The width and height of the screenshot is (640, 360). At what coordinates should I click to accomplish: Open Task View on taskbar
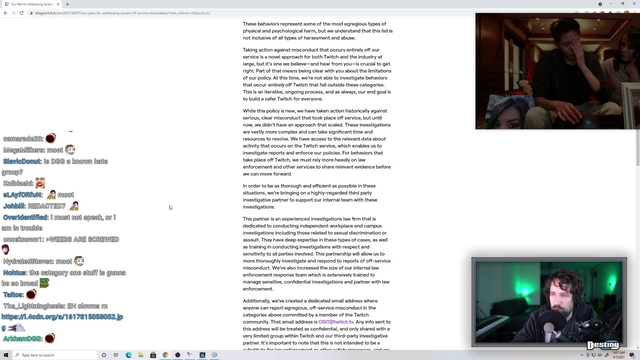[x=116, y=355]
